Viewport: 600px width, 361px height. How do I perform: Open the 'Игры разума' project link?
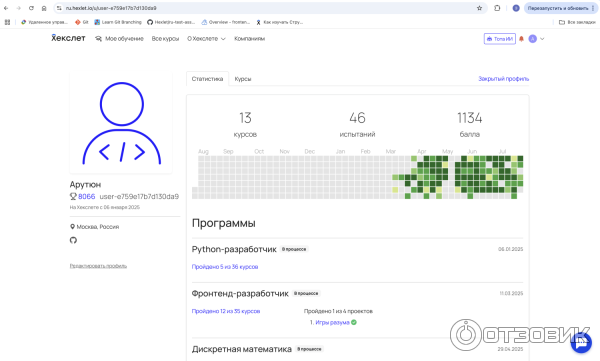(332, 322)
